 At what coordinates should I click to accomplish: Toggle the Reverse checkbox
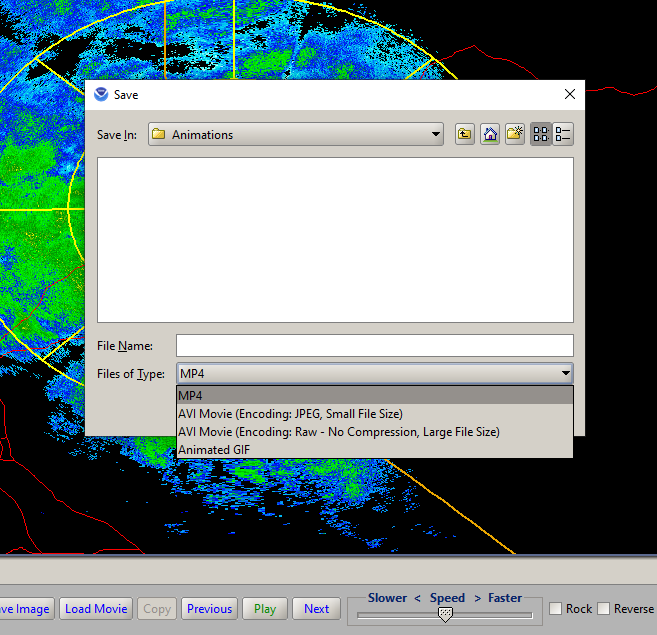tap(603, 609)
